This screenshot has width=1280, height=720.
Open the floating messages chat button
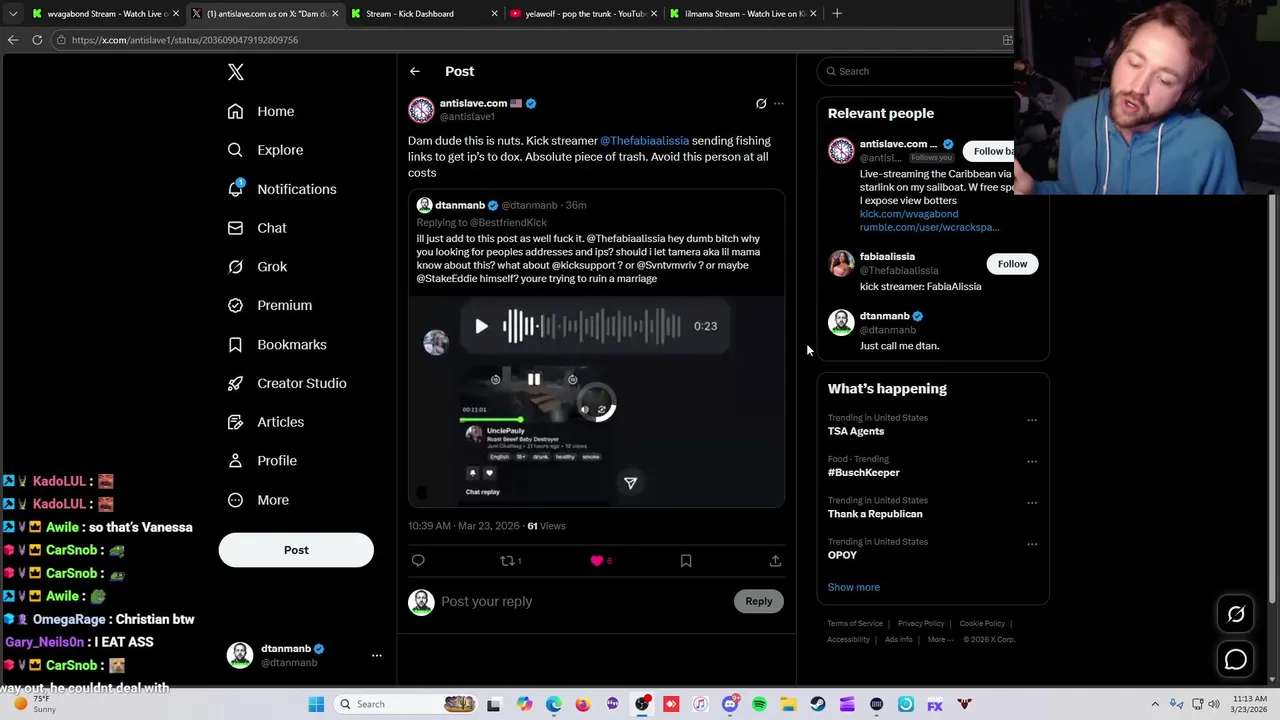pos(1236,659)
